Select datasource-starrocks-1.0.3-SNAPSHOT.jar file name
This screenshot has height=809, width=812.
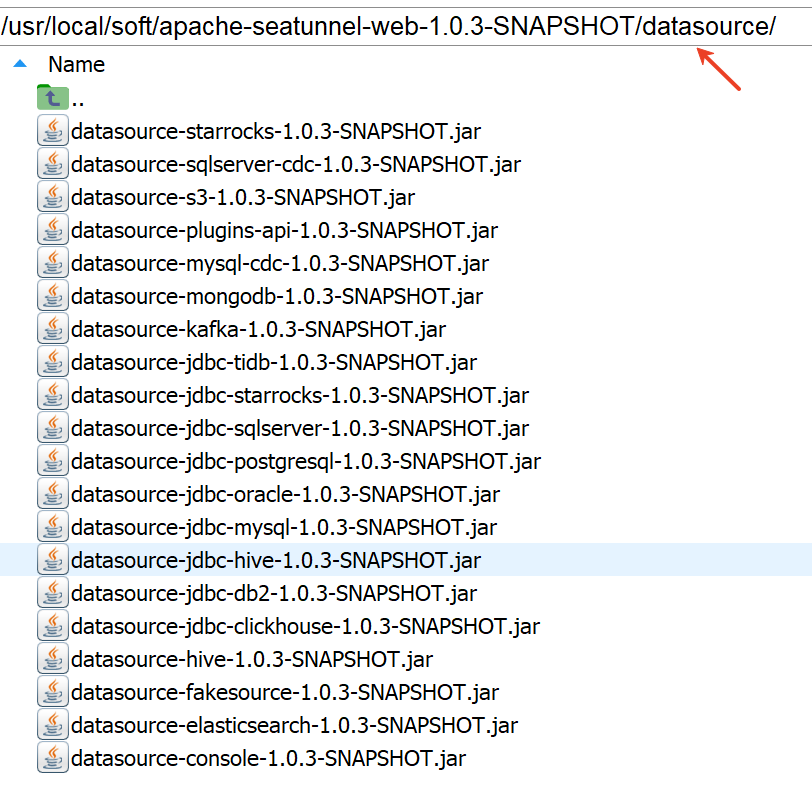(276, 132)
